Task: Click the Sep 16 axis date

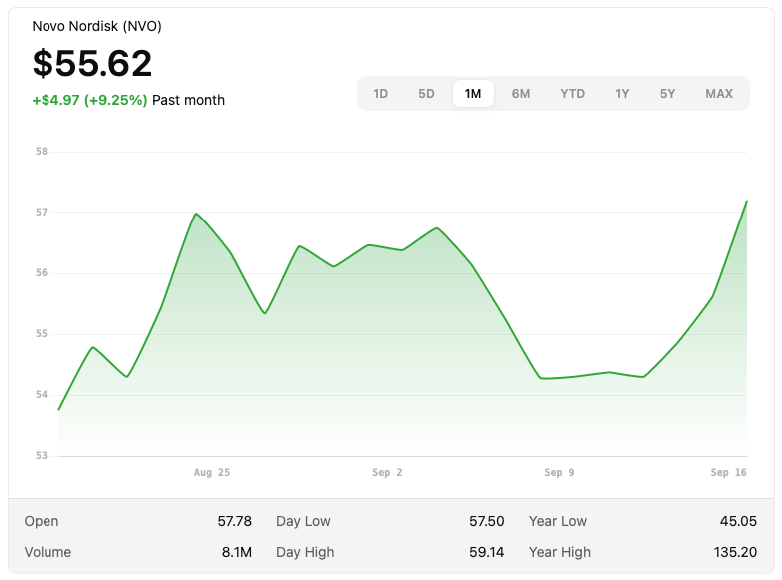Action: point(728,472)
